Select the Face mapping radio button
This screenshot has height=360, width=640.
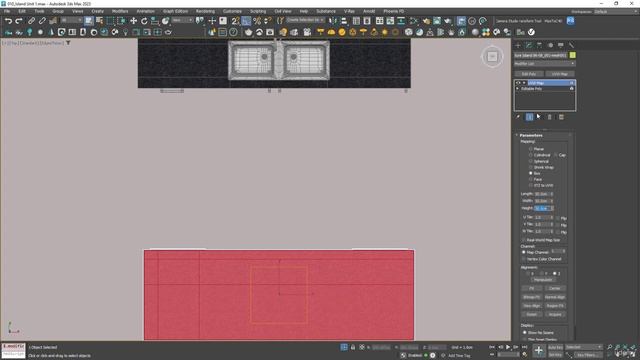[x=531, y=179]
